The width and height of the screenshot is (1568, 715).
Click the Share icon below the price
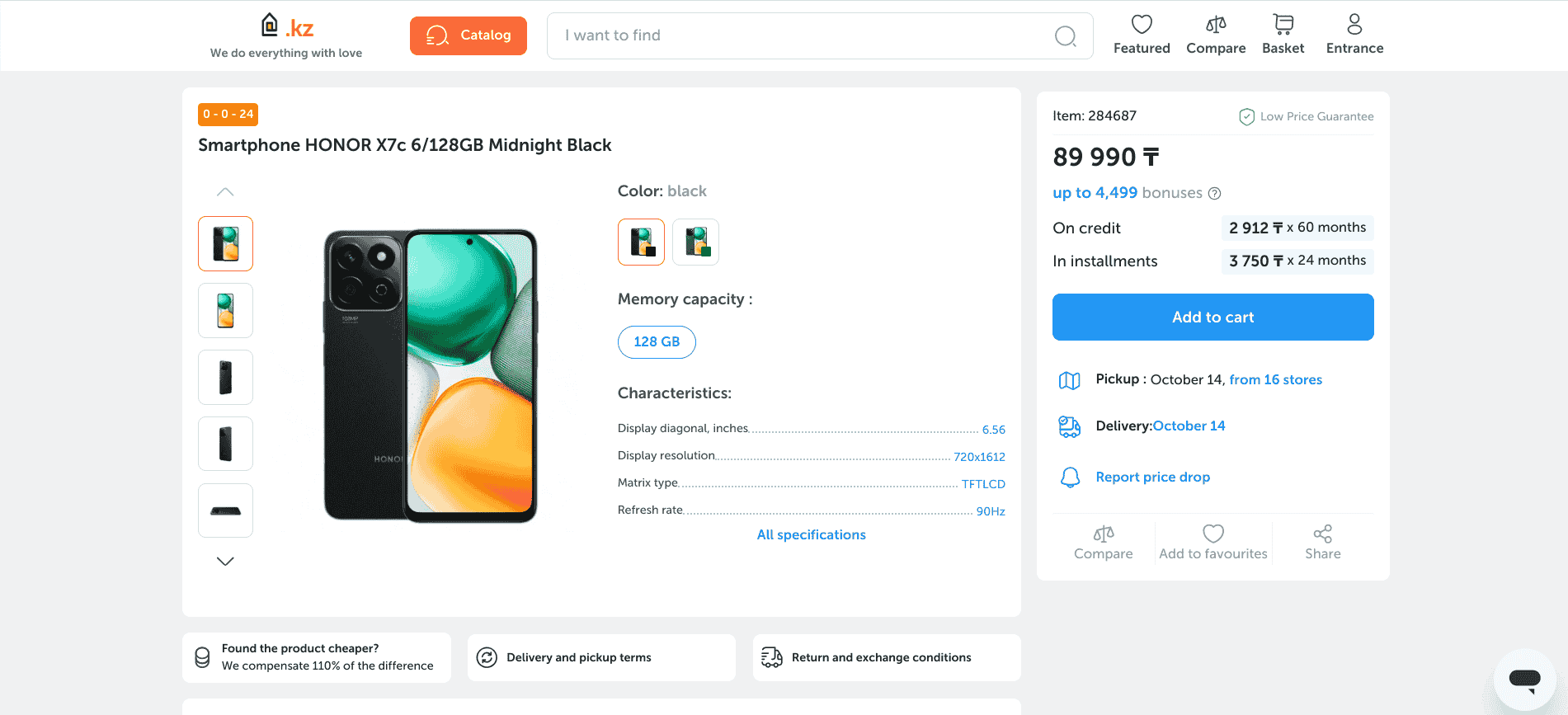click(1322, 534)
